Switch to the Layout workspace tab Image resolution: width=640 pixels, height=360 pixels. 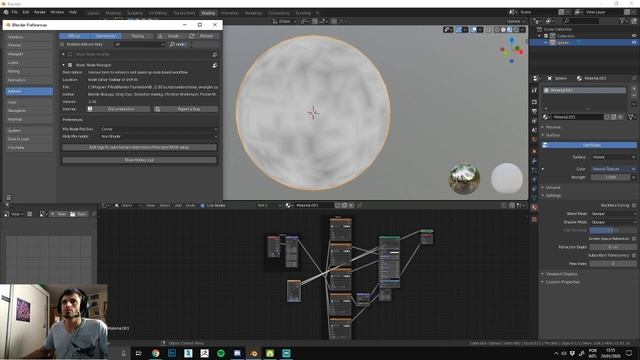[93, 13]
